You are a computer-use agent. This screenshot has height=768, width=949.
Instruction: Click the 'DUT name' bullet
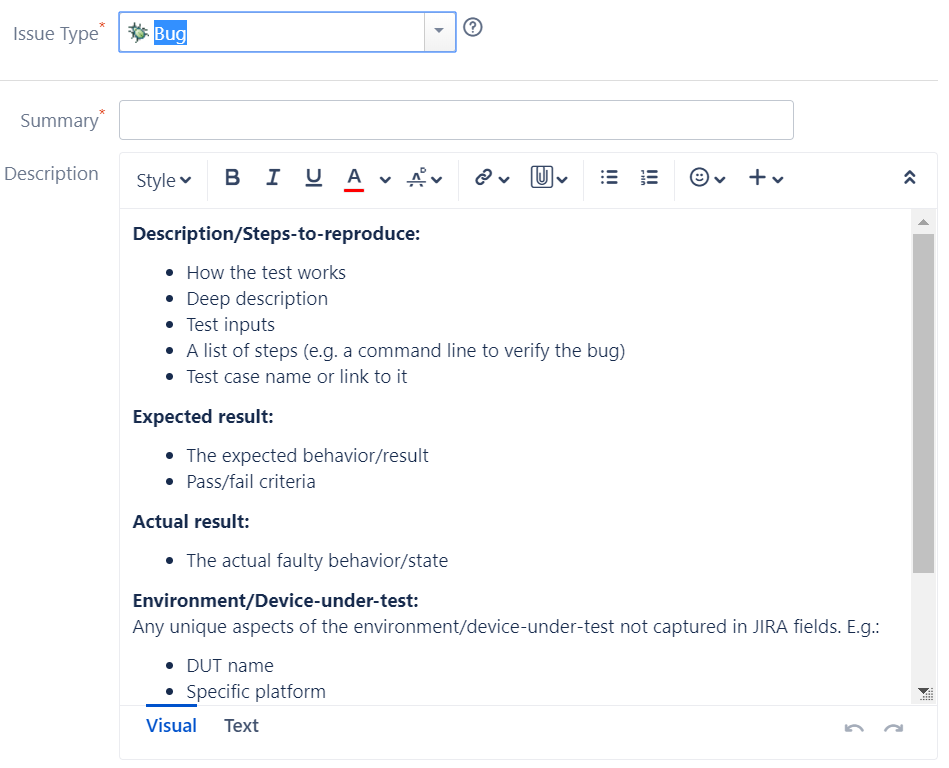[230, 665]
